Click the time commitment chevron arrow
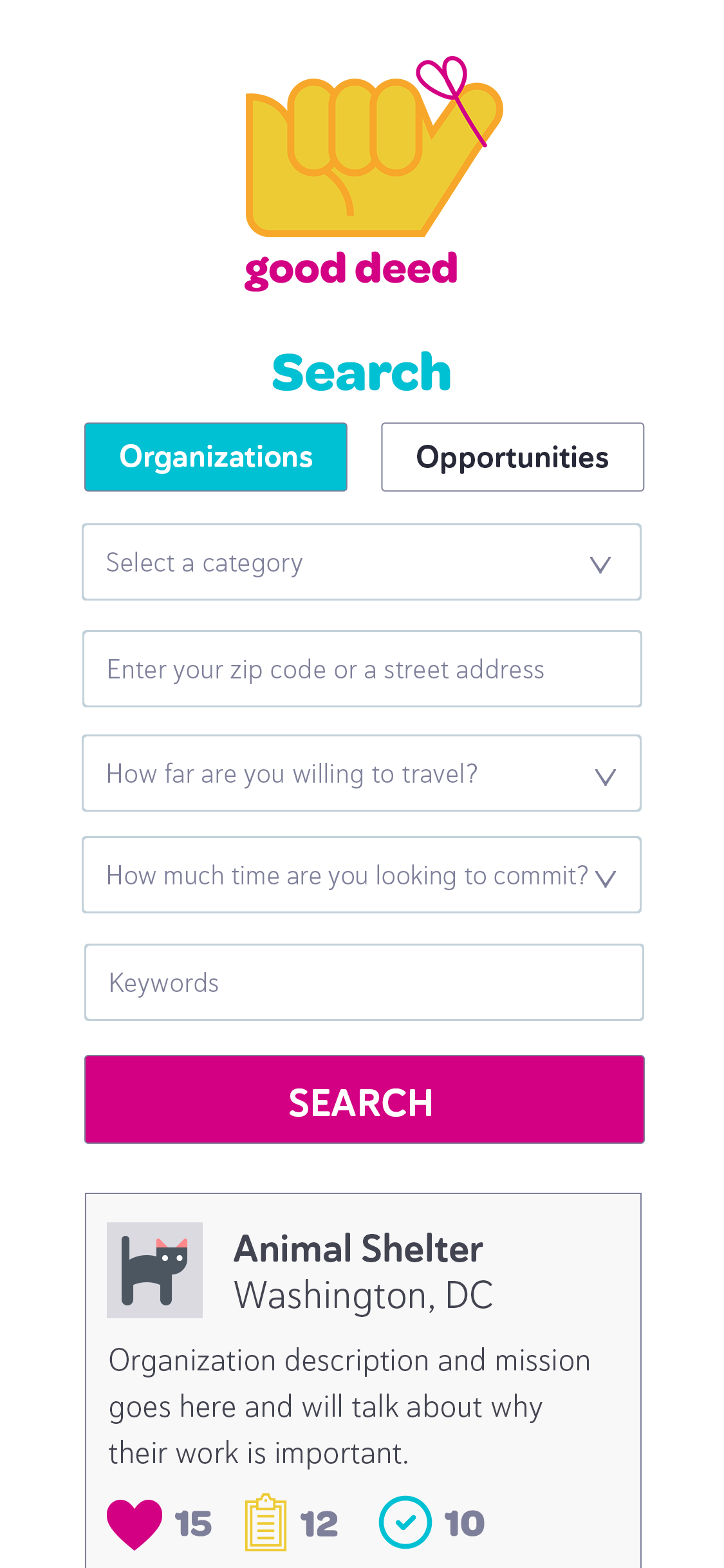Image resolution: width=724 pixels, height=1568 pixels. tap(606, 878)
